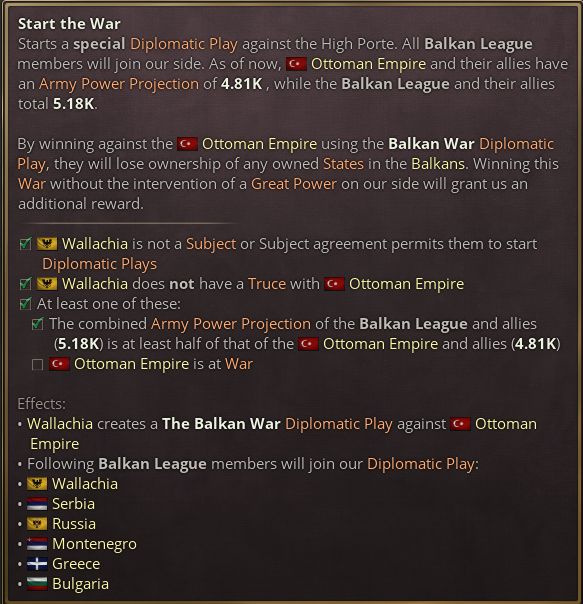Click the unchecked Ottoman Empire at War checkbox
Viewport: 583px width, 604px height.
[x=37, y=364]
